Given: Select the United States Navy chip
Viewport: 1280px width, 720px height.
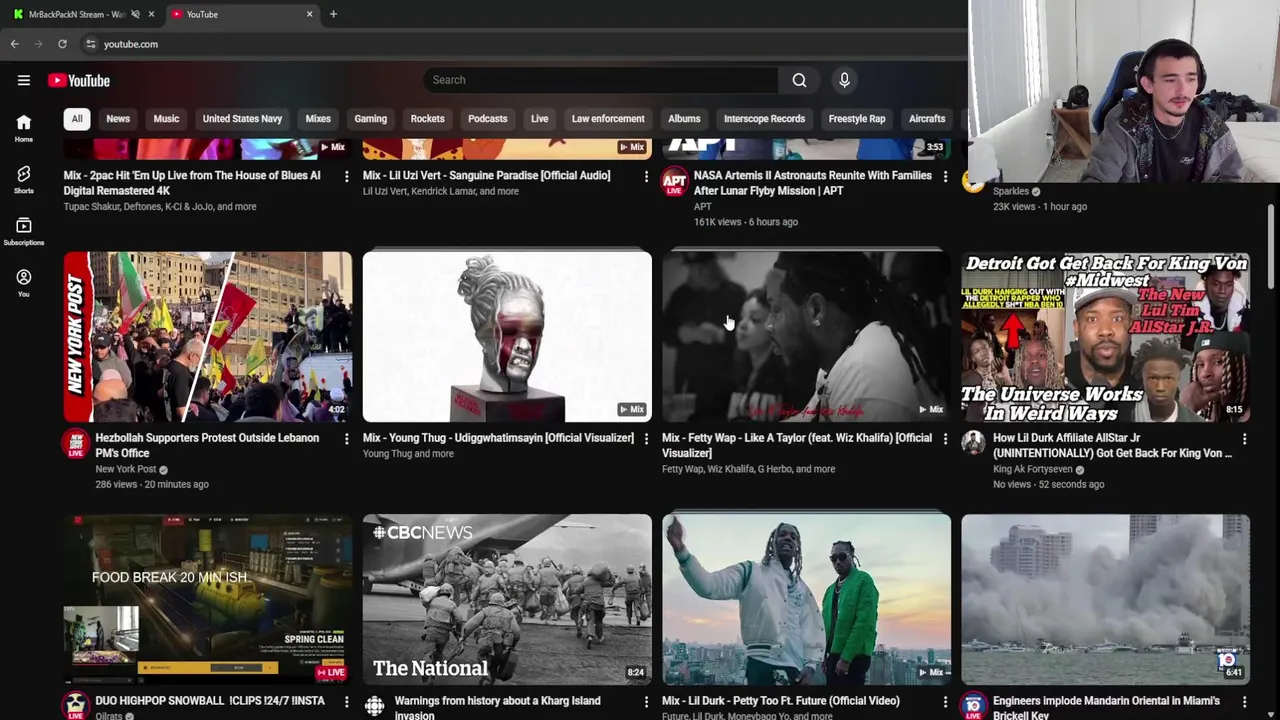Looking at the screenshot, I should [x=242, y=119].
